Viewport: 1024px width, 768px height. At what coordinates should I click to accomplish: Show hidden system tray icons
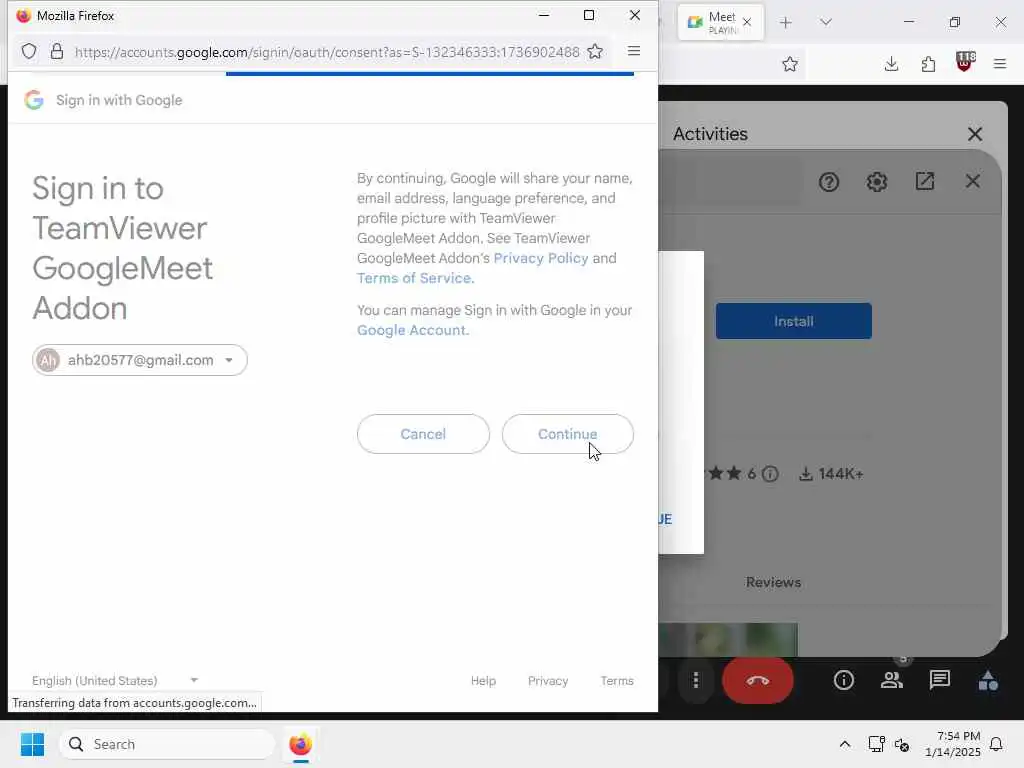[844, 744]
